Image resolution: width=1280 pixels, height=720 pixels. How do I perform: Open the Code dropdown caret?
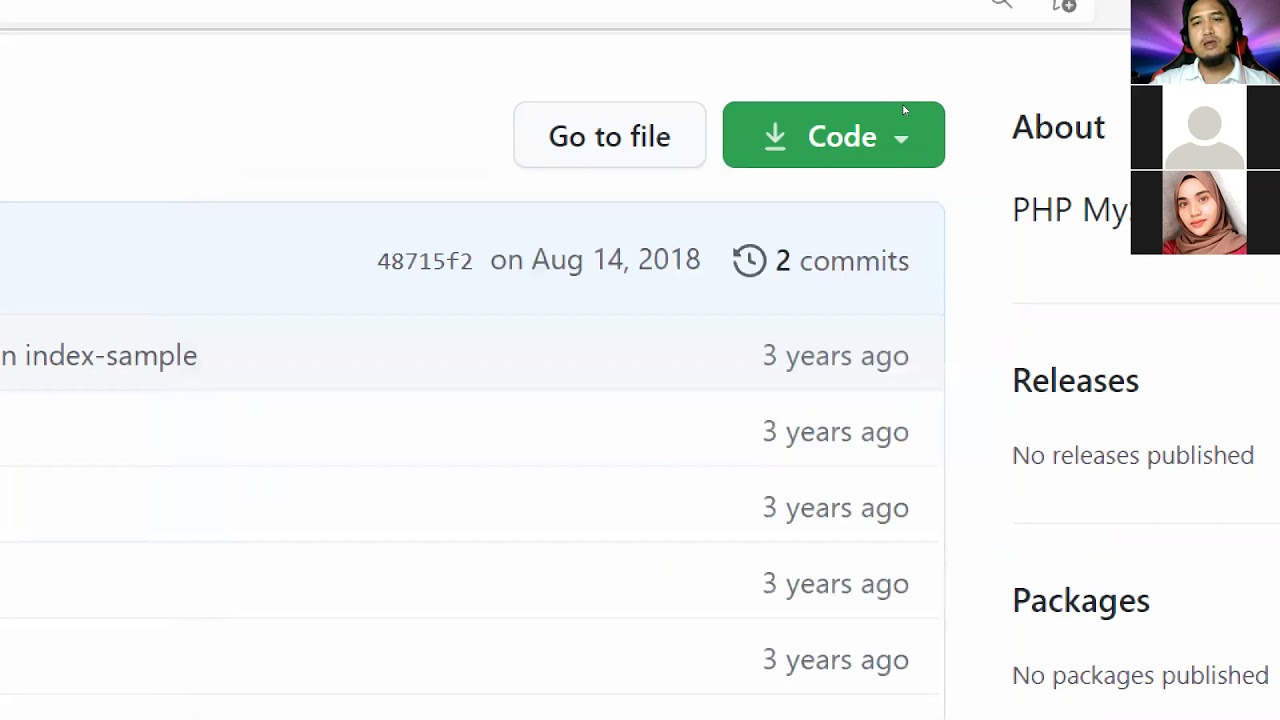901,138
